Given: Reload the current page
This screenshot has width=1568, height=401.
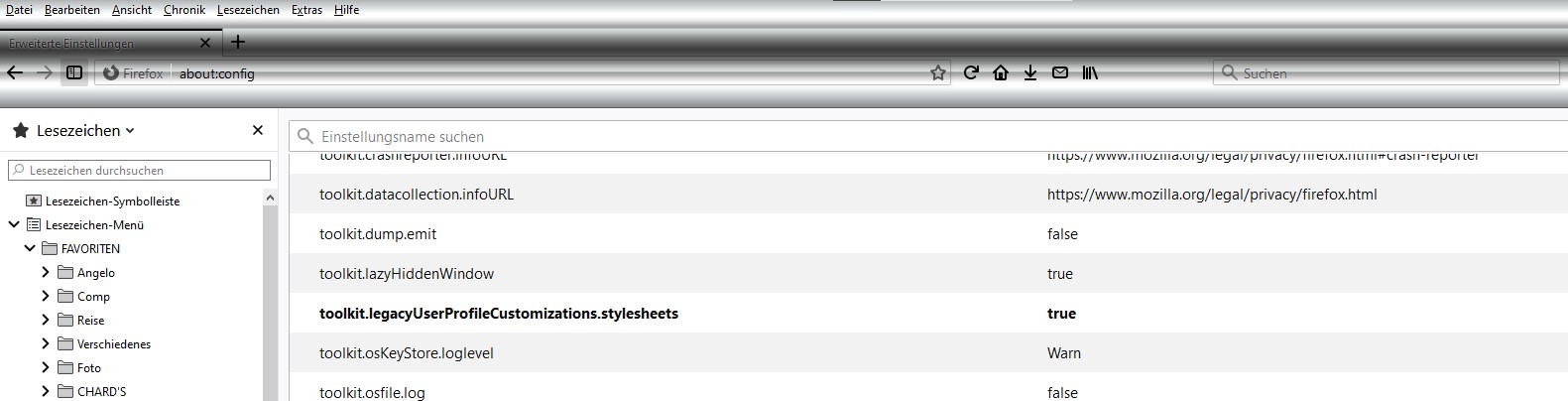Looking at the screenshot, I should coord(971,72).
